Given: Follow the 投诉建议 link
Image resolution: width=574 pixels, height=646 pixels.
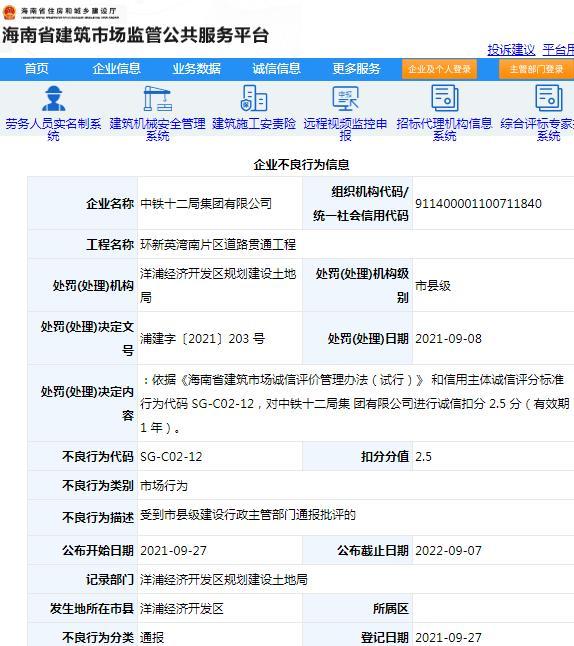Looking at the screenshot, I should (511, 50).
